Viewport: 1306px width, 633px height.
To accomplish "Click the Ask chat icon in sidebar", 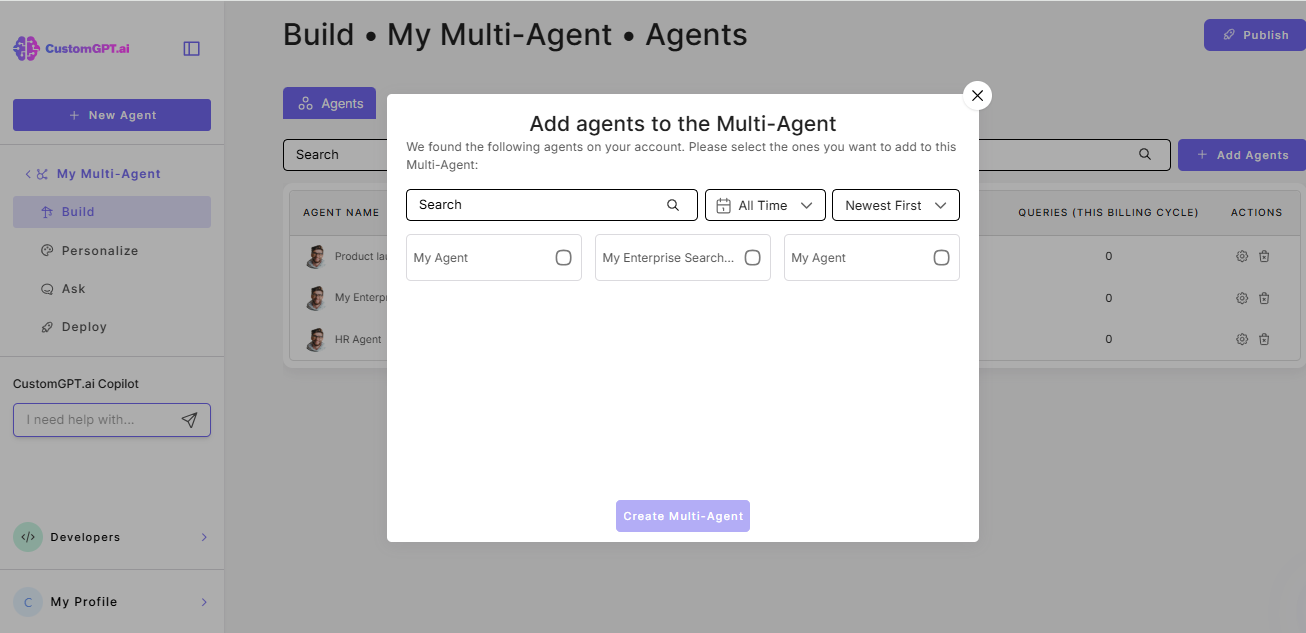I will point(47,288).
